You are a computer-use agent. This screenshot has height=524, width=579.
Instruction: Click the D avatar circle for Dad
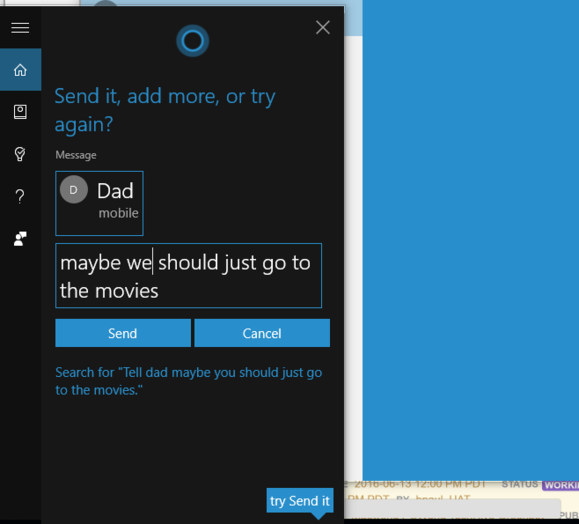tap(74, 189)
